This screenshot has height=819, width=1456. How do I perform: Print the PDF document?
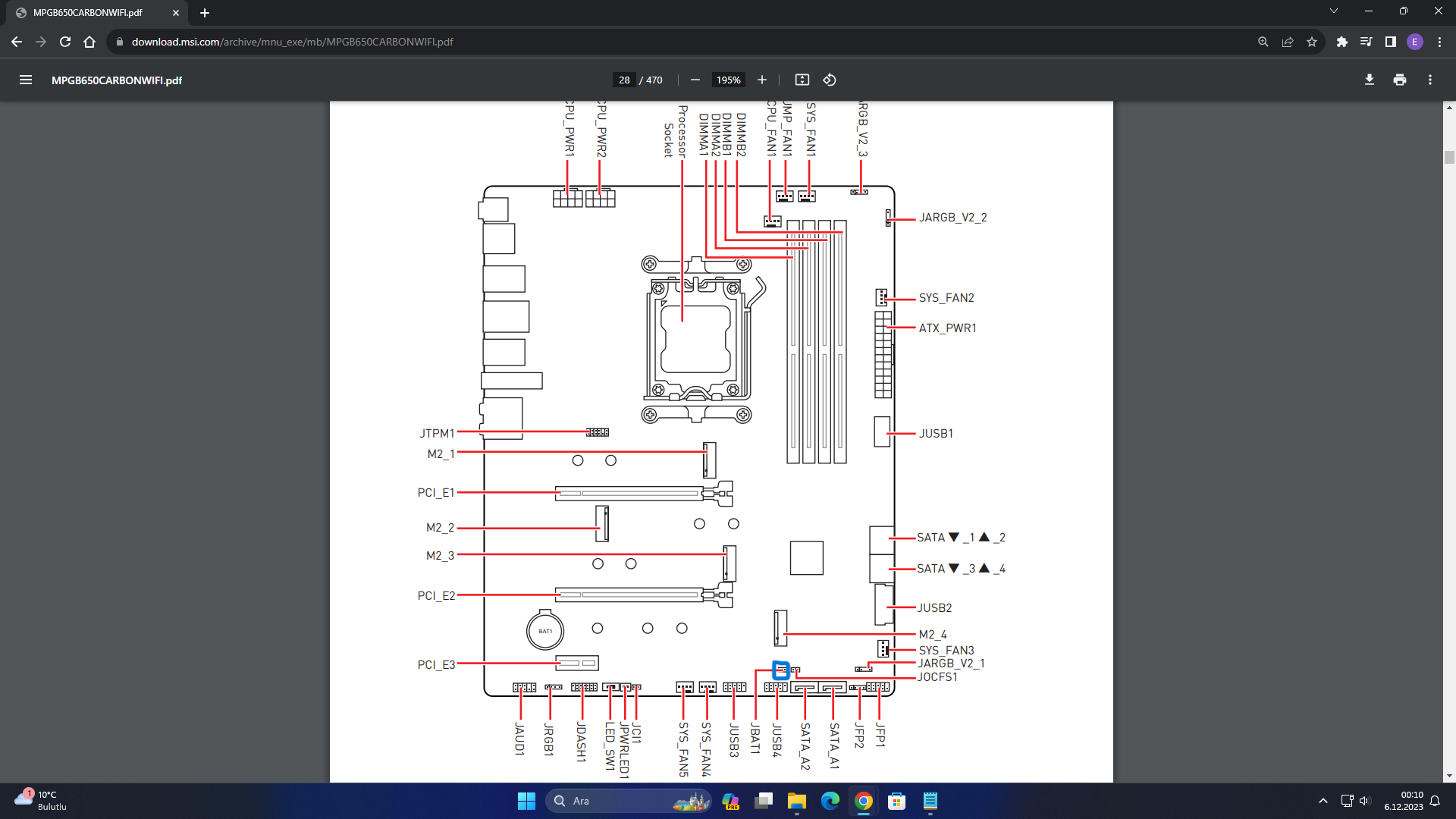click(x=1400, y=80)
